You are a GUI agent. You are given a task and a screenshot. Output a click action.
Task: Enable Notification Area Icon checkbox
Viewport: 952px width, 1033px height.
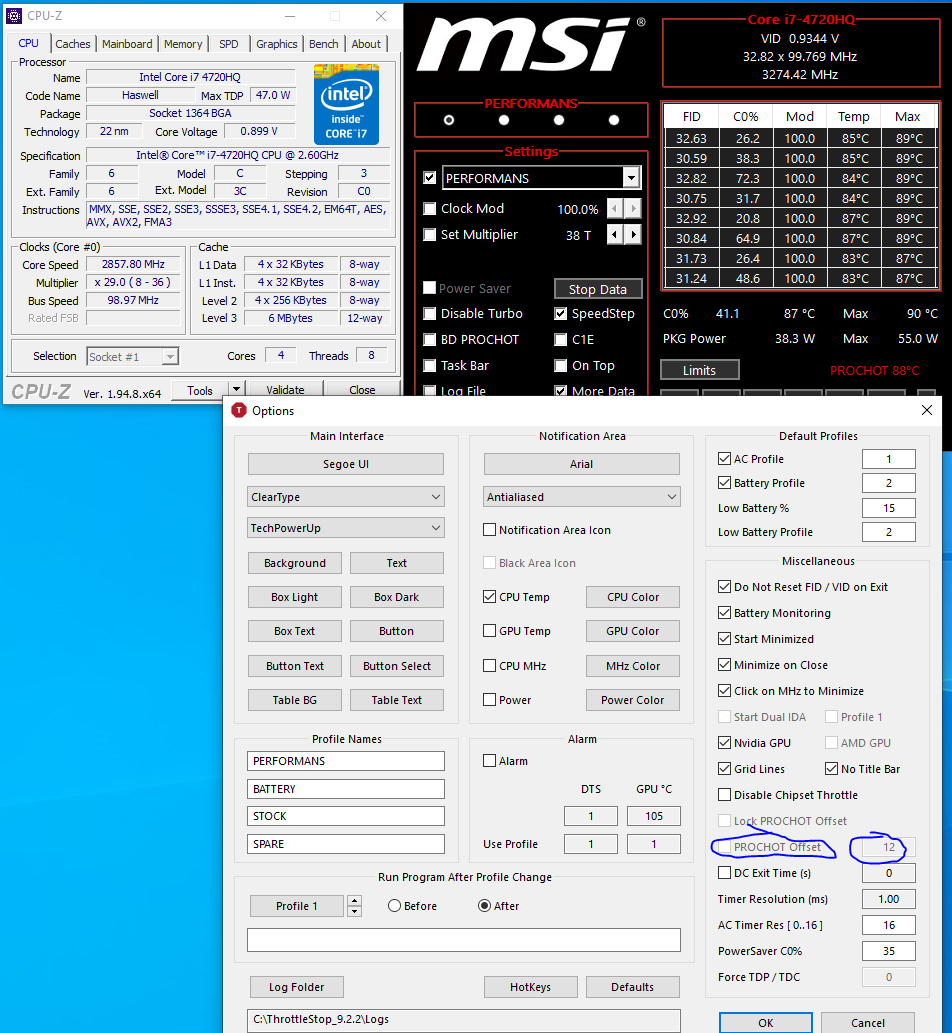pyautogui.click(x=490, y=530)
